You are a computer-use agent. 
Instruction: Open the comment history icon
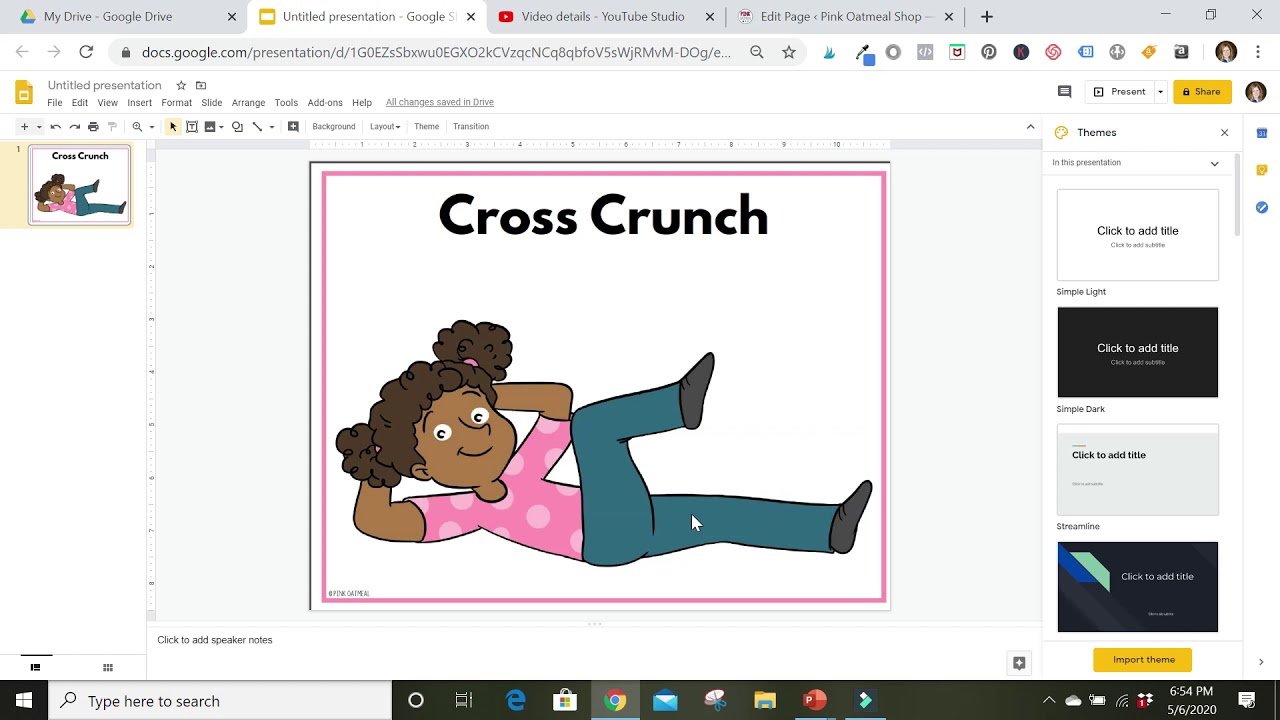point(1064,91)
